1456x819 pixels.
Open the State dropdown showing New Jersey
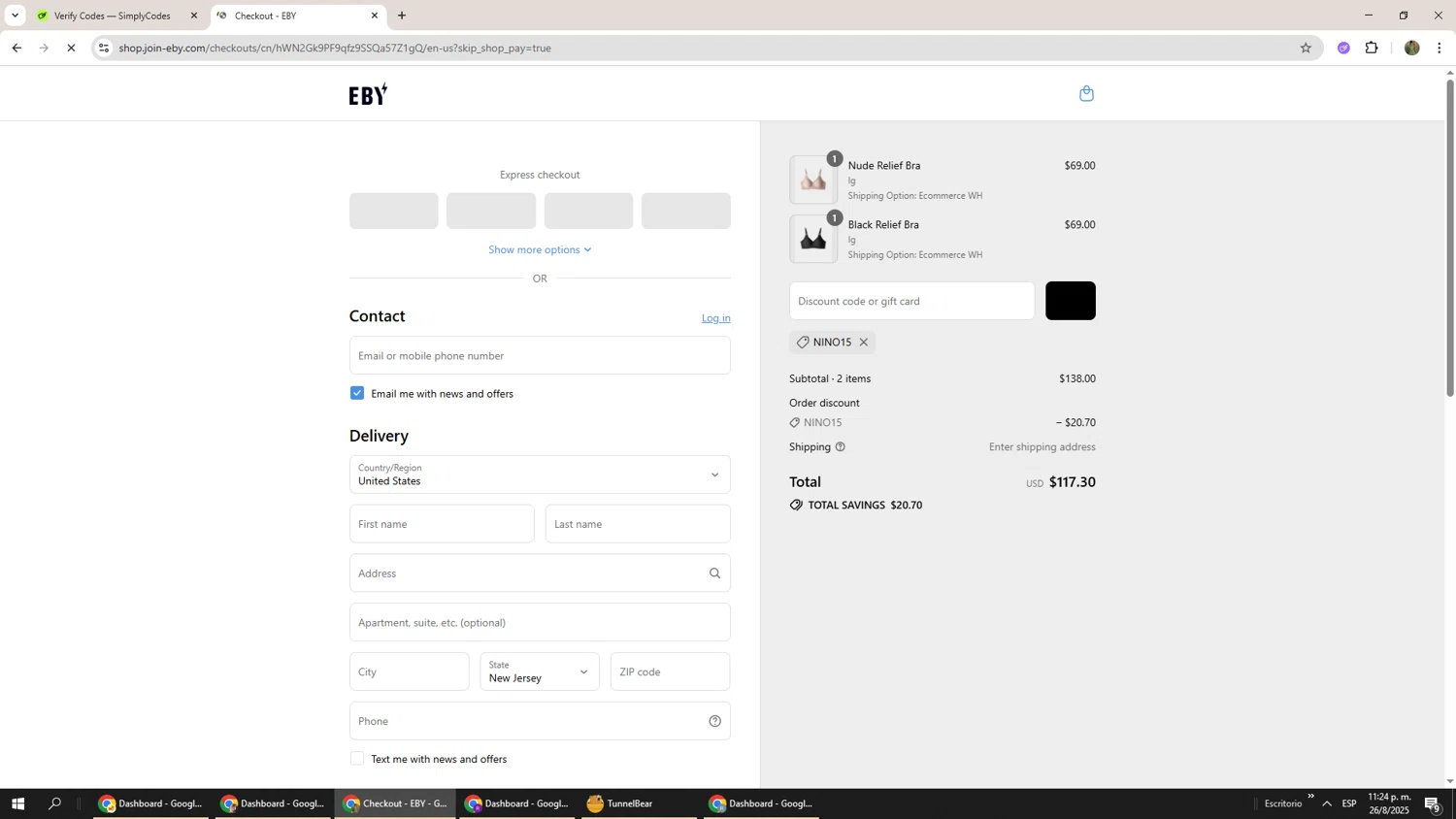coord(540,672)
